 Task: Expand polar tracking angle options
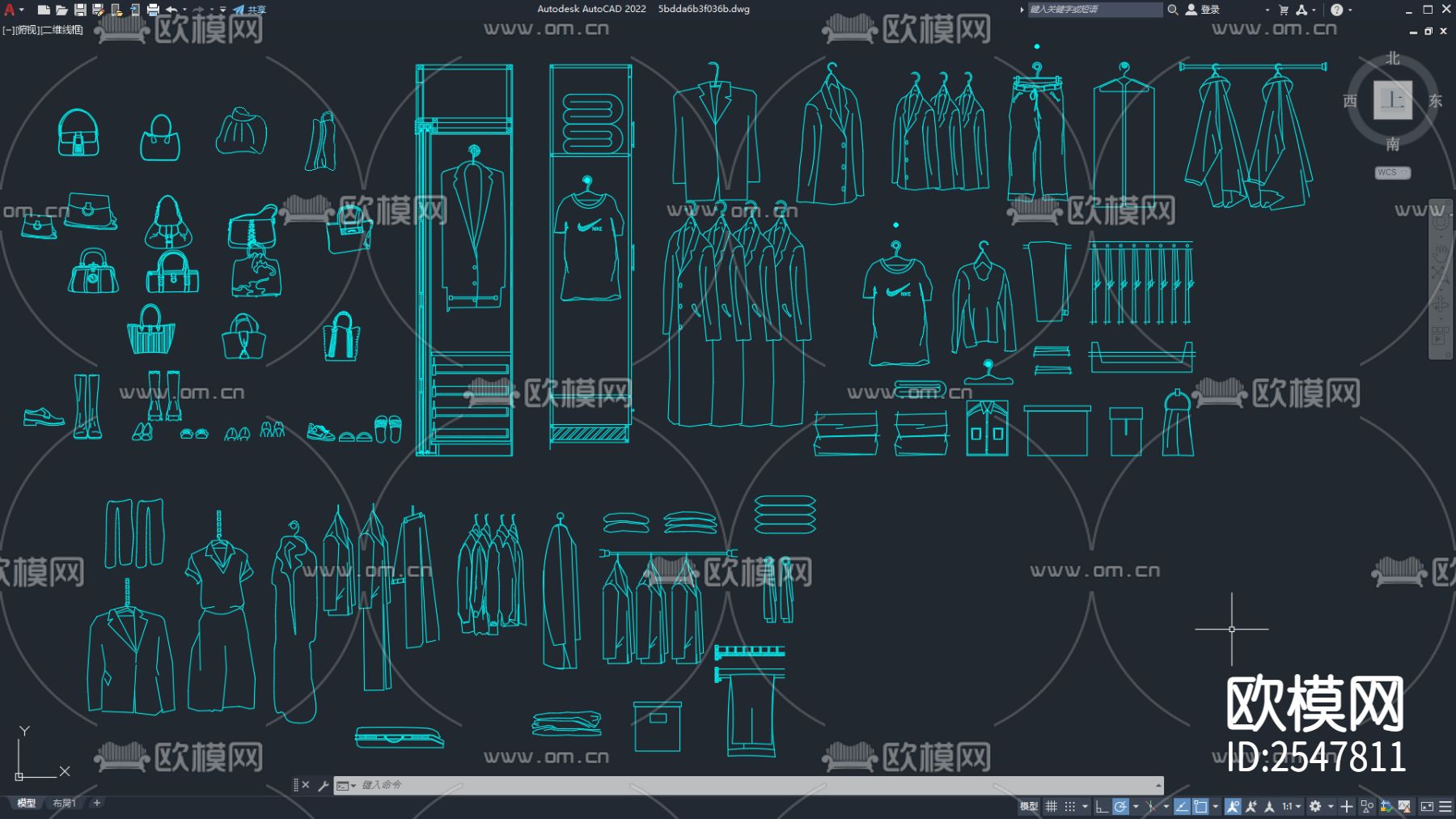(x=1135, y=806)
